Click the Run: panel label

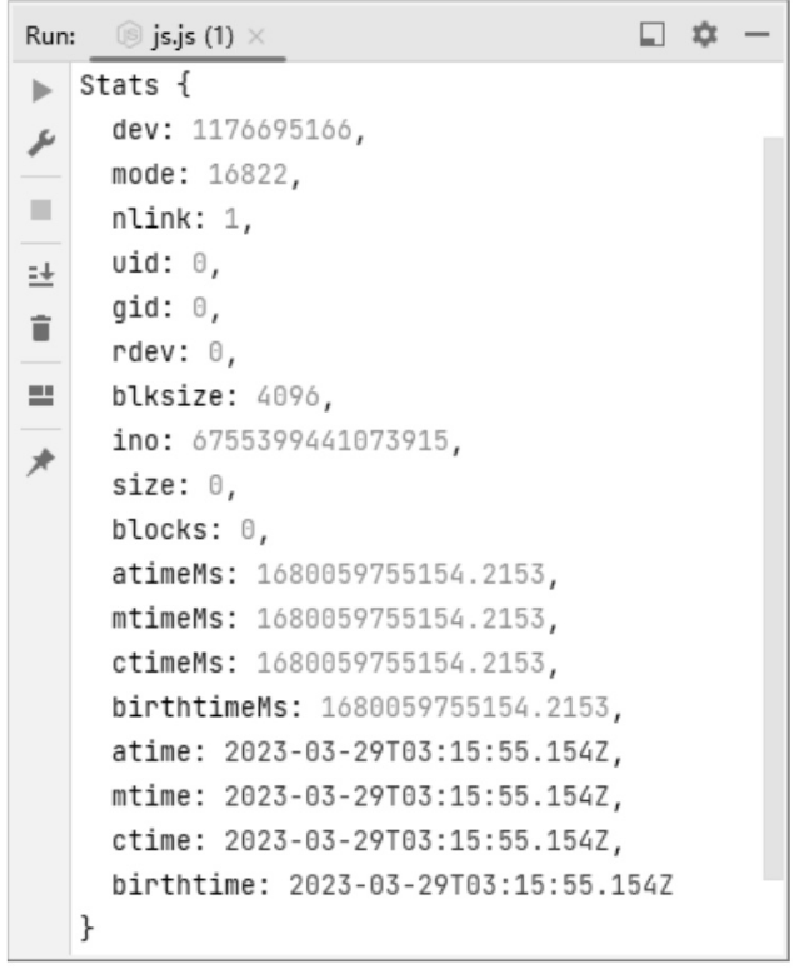point(50,36)
